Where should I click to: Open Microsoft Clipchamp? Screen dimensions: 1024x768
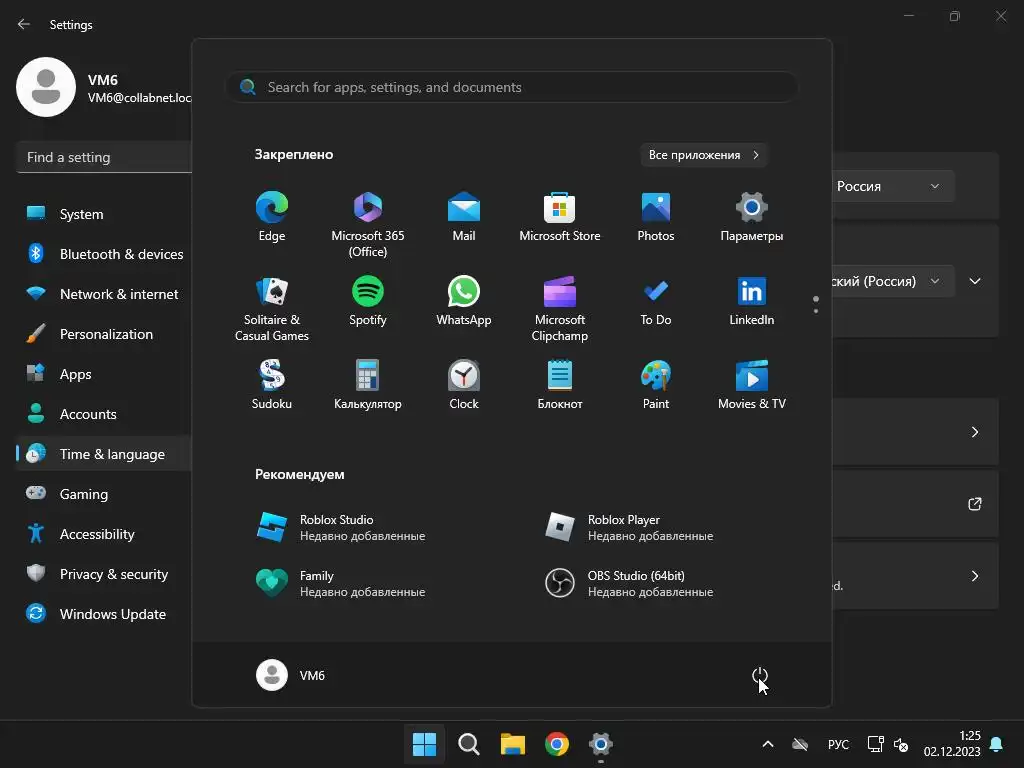click(560, 309)
